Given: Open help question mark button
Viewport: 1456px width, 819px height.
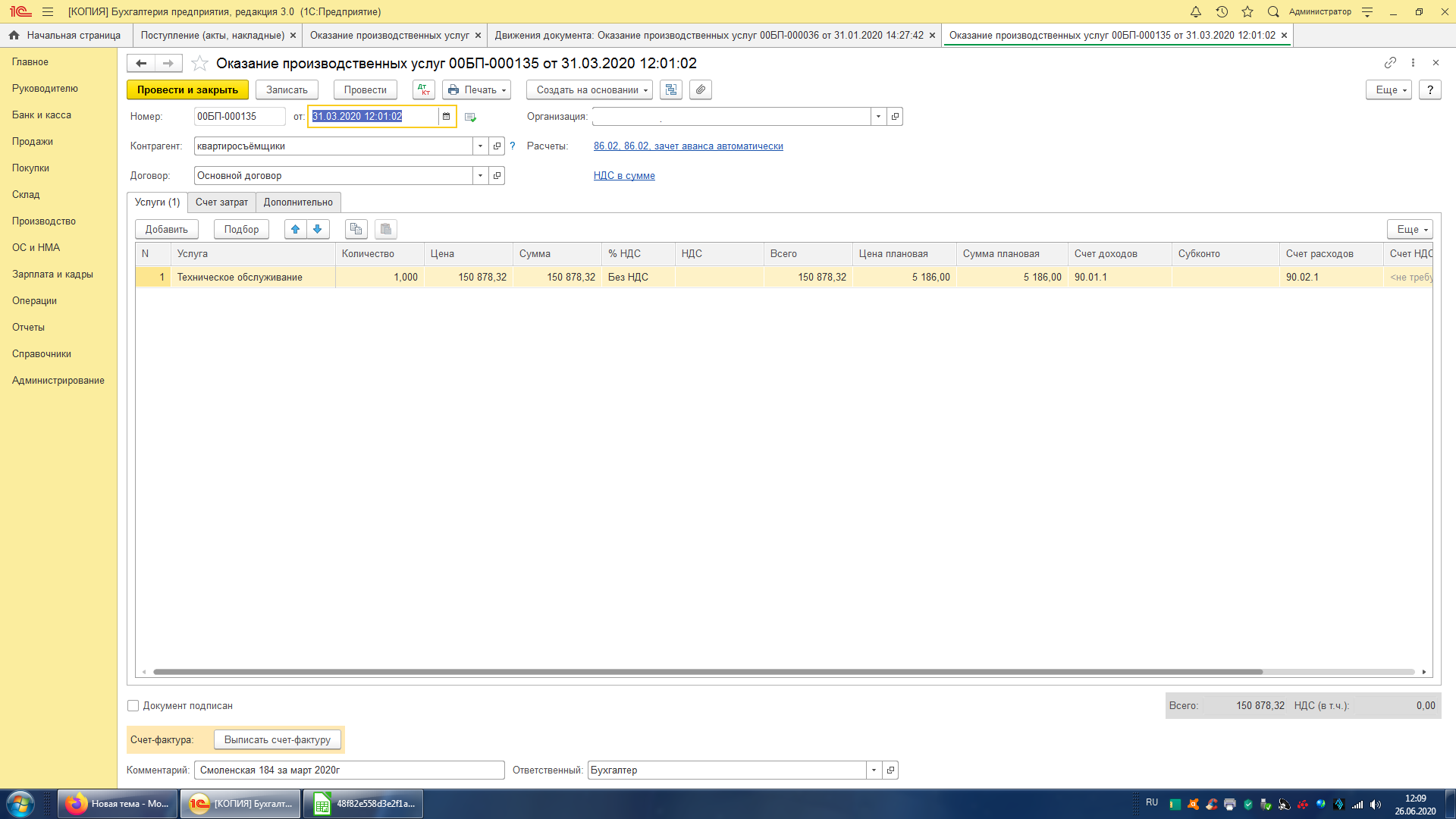Looking at the screenshot, I should pos(1429,89).
